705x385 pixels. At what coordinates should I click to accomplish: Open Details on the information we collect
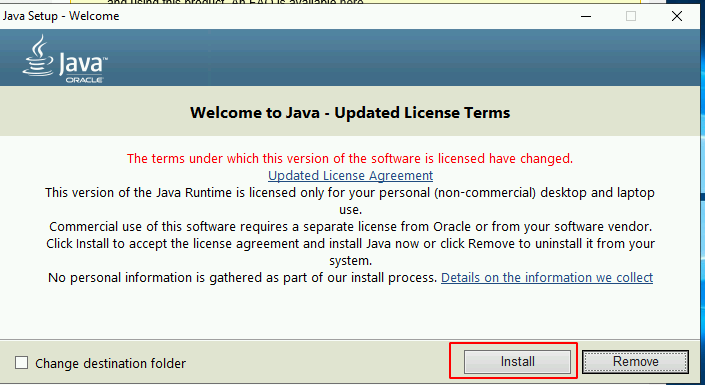point(547,278)
